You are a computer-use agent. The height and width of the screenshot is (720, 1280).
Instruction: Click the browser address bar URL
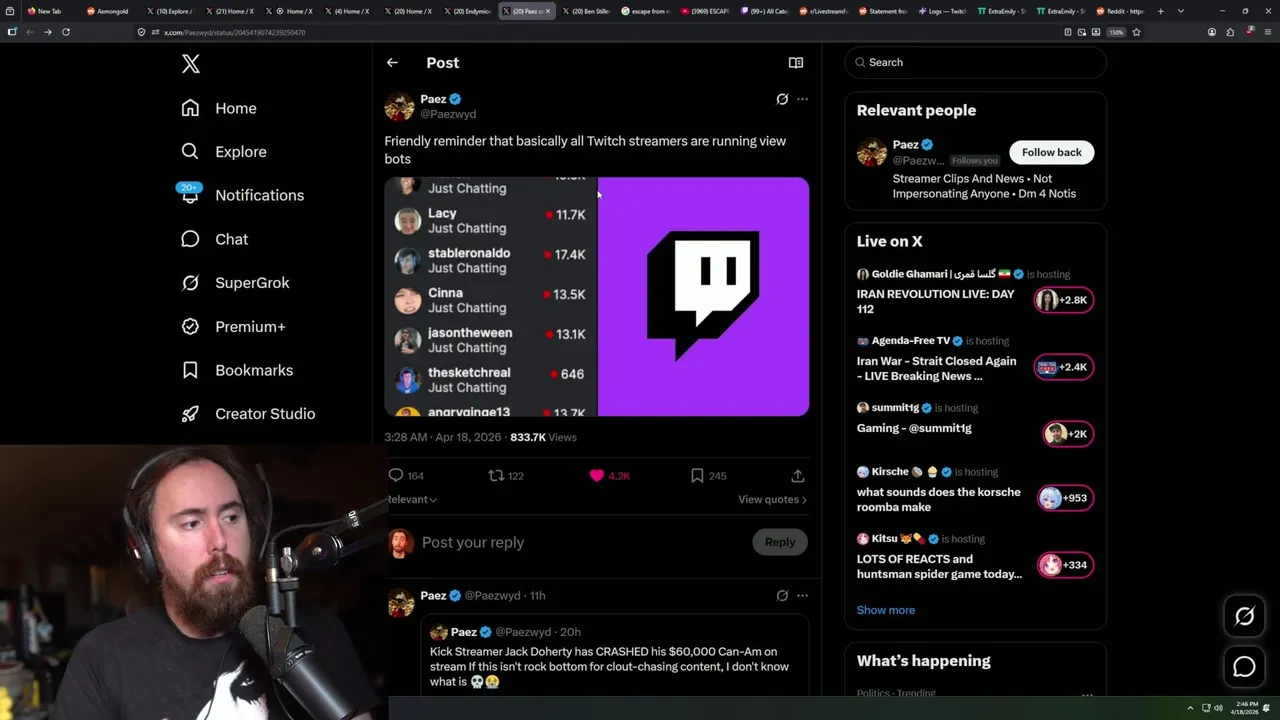click(x=234, y=32)
